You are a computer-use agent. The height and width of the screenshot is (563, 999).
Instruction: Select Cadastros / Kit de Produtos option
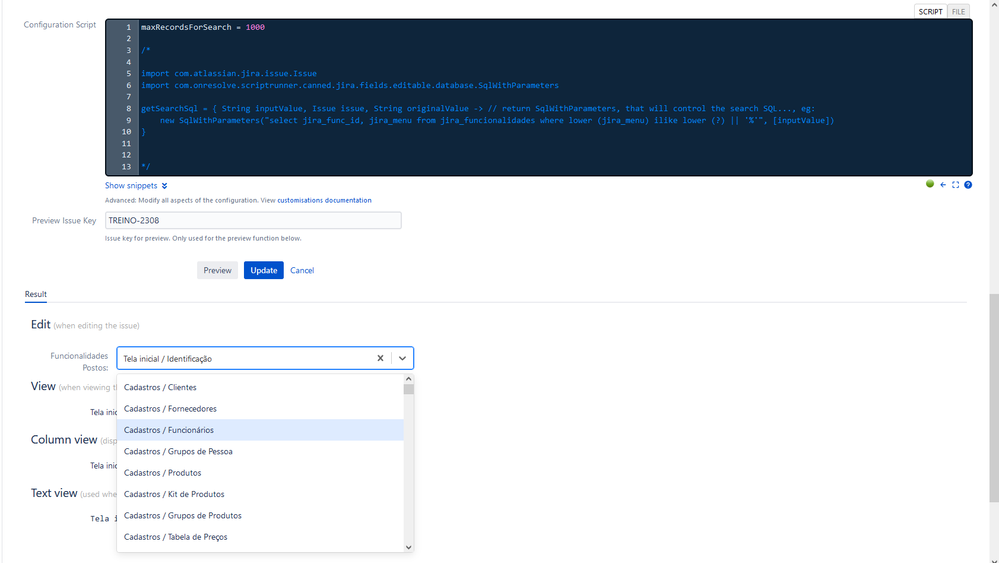pos(260,494)
